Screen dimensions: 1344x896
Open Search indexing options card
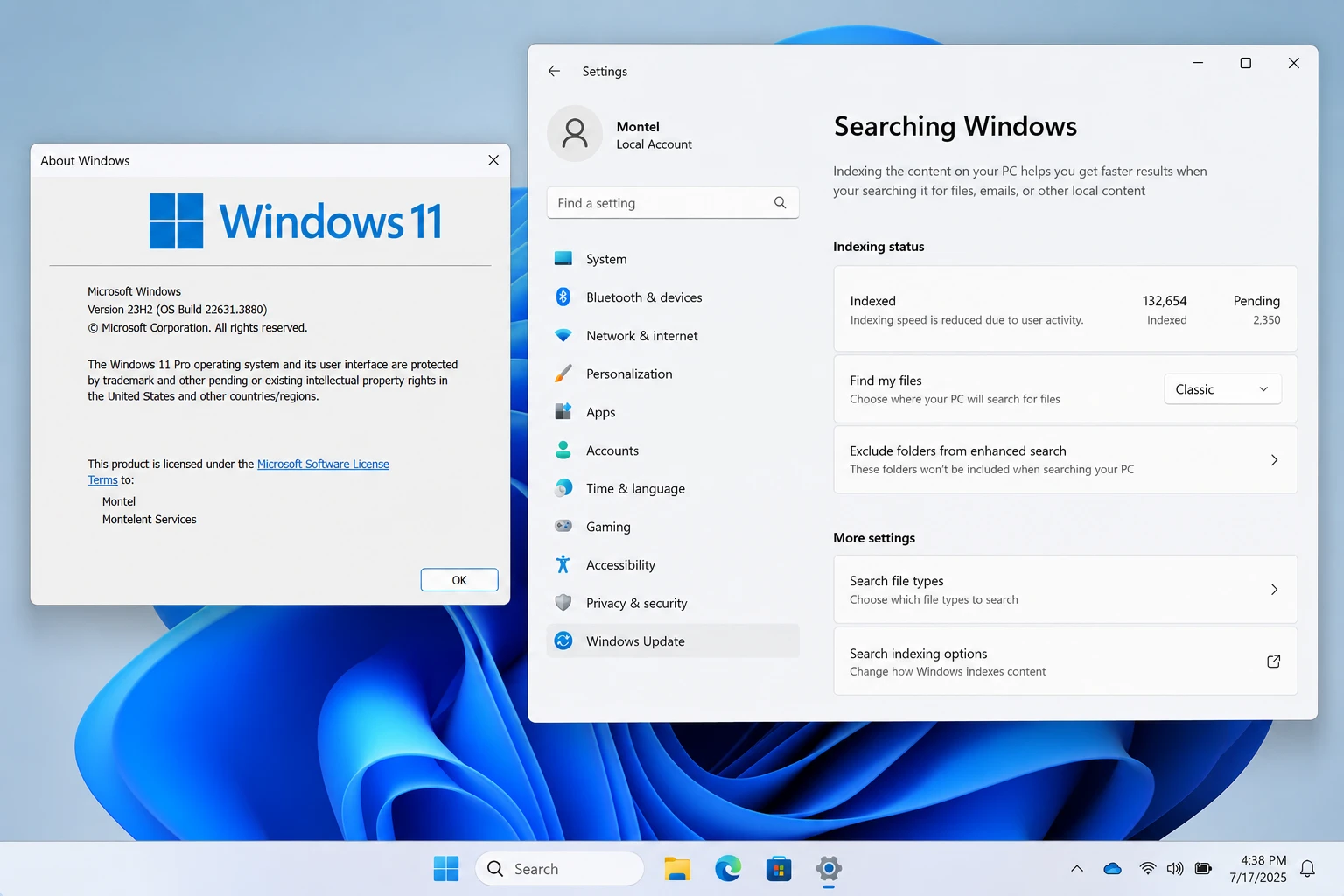click(x=1065, y=661)
